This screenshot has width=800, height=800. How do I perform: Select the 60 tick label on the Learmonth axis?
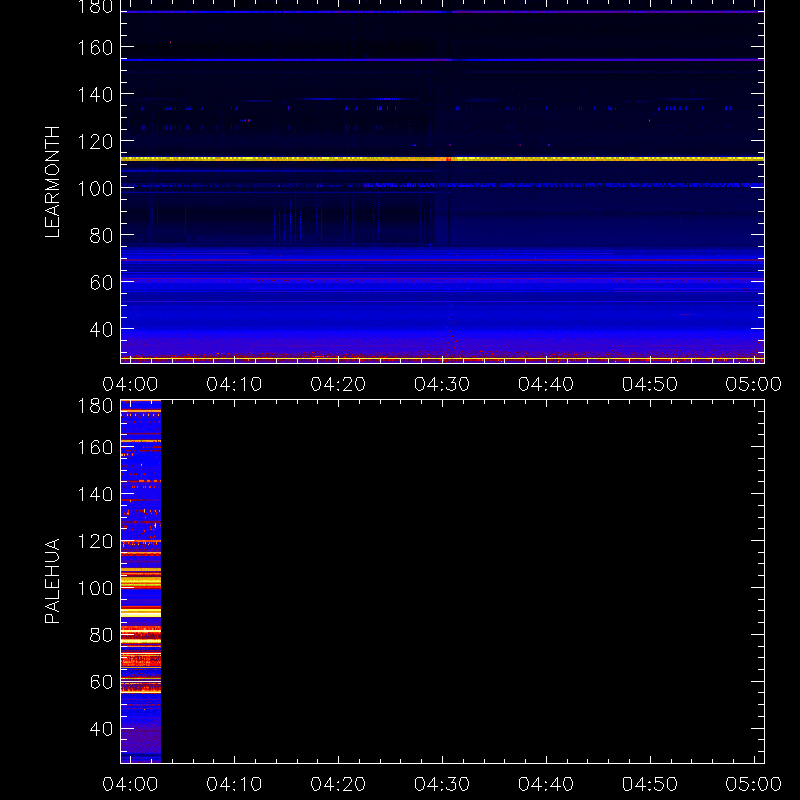tap(101, 282)
